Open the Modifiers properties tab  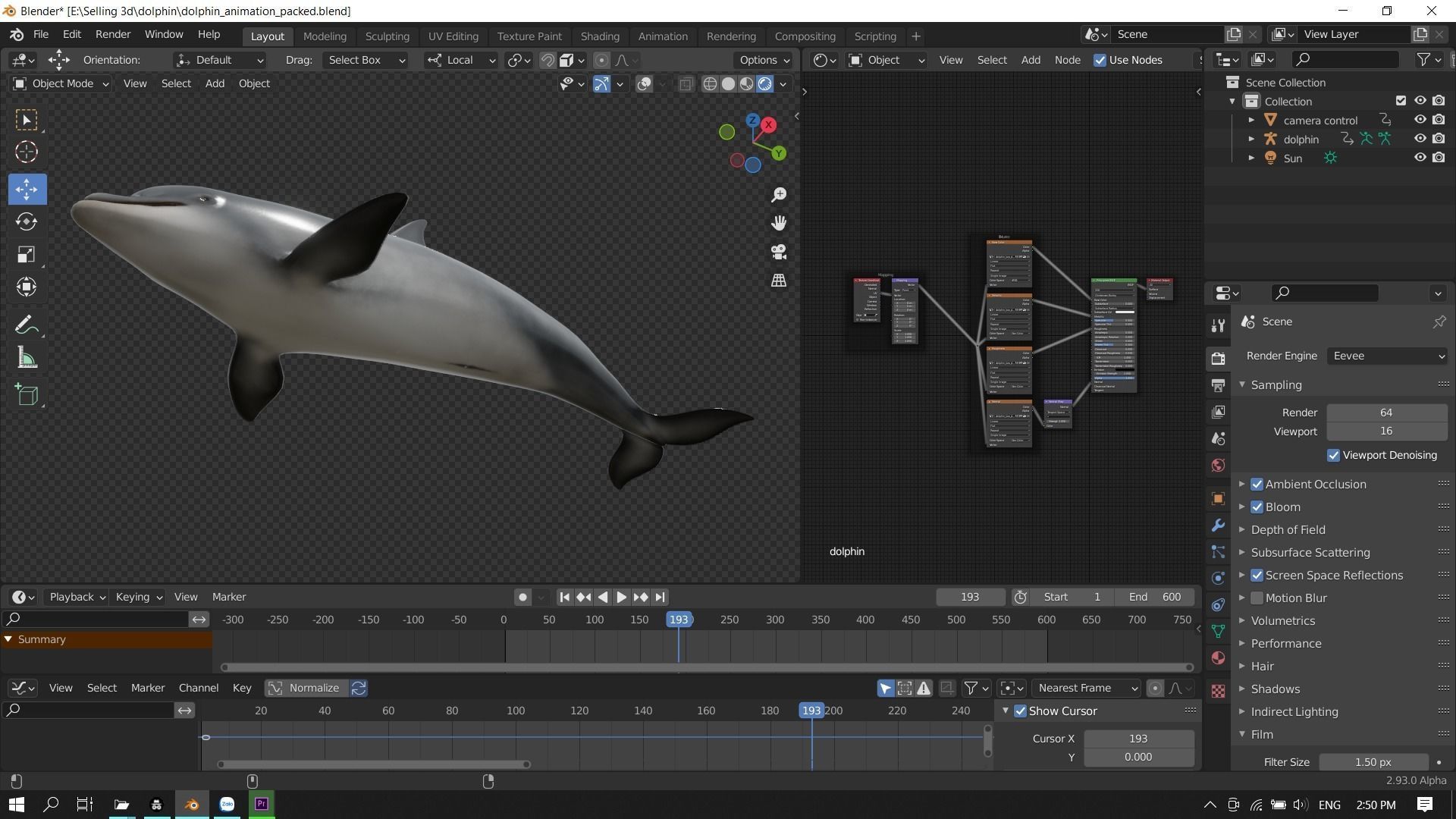(x=1218, y=525)
